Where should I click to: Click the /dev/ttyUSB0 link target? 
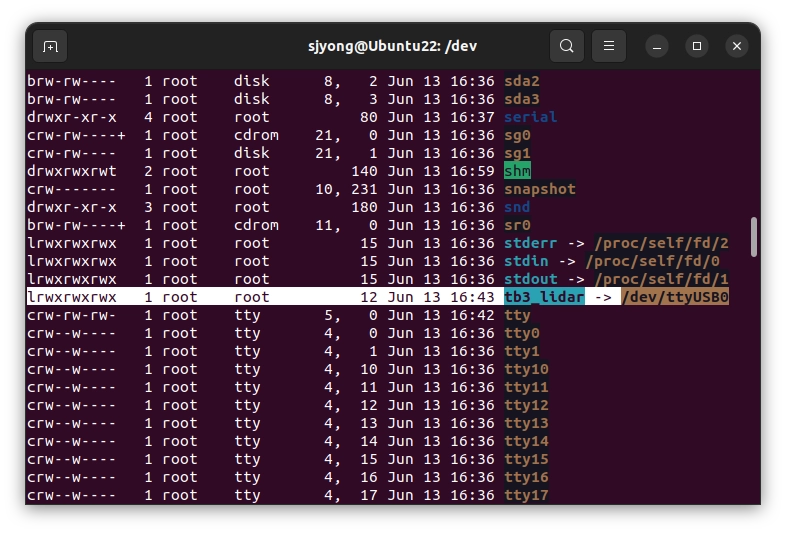(x=675, y=297)
